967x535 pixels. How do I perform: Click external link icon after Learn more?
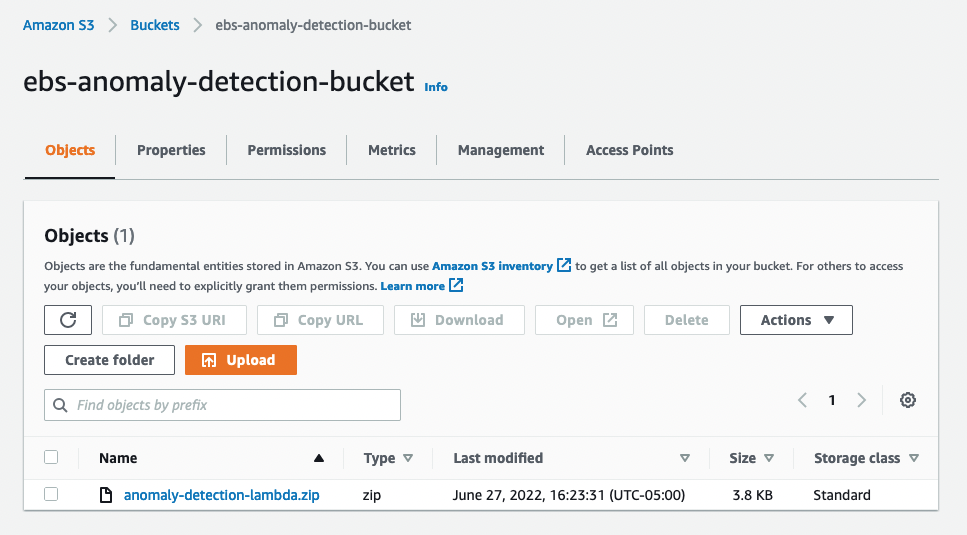point(456,285)
